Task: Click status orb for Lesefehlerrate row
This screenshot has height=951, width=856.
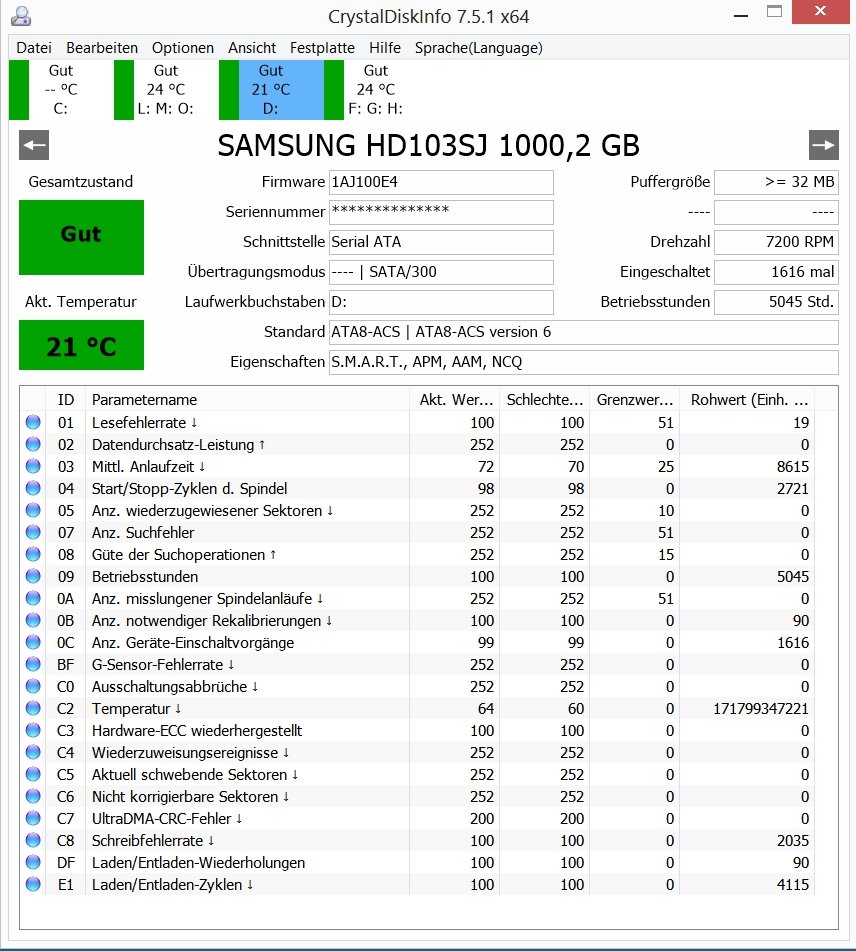Action: tap(33, 422)
